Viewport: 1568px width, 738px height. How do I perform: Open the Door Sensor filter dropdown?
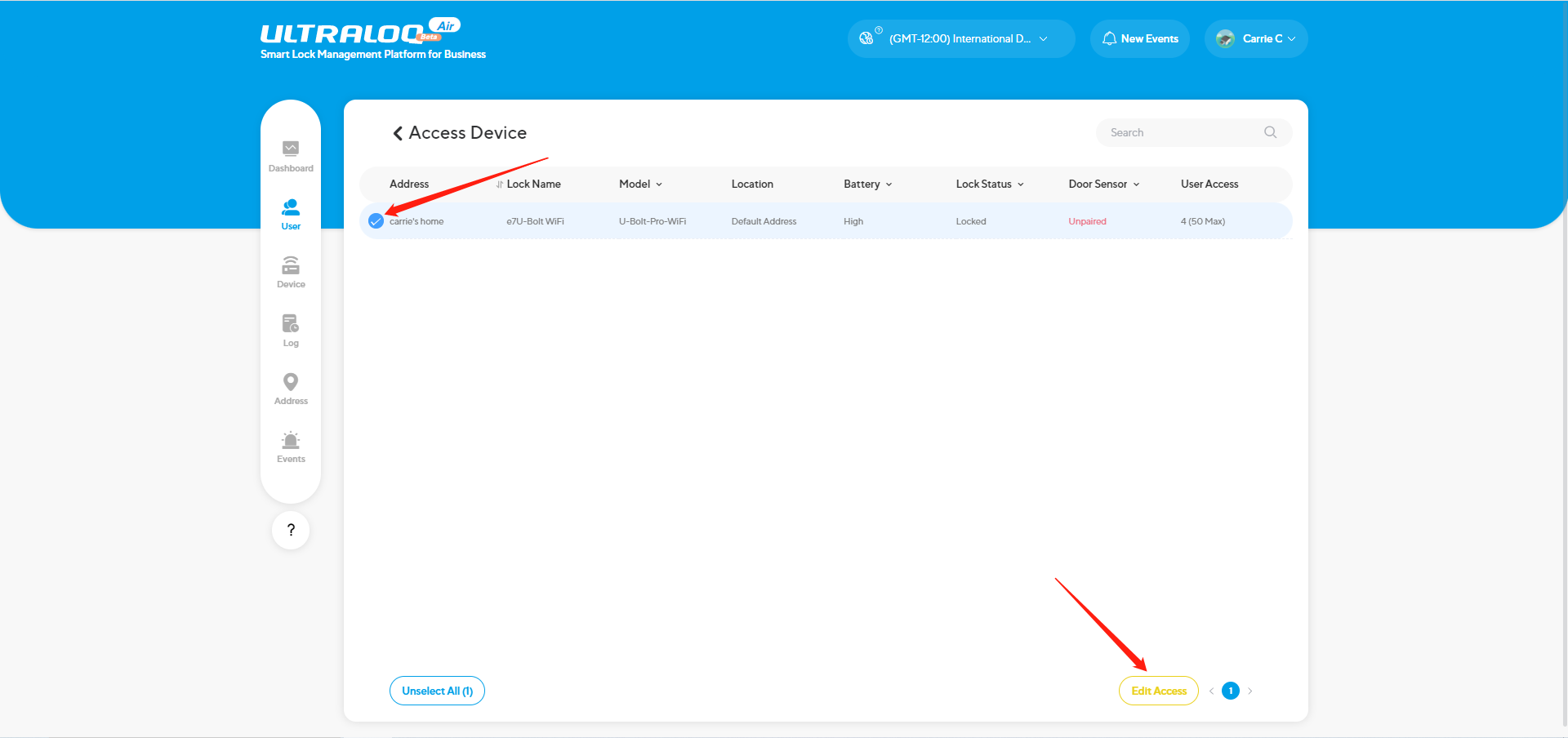[1136, 184]
